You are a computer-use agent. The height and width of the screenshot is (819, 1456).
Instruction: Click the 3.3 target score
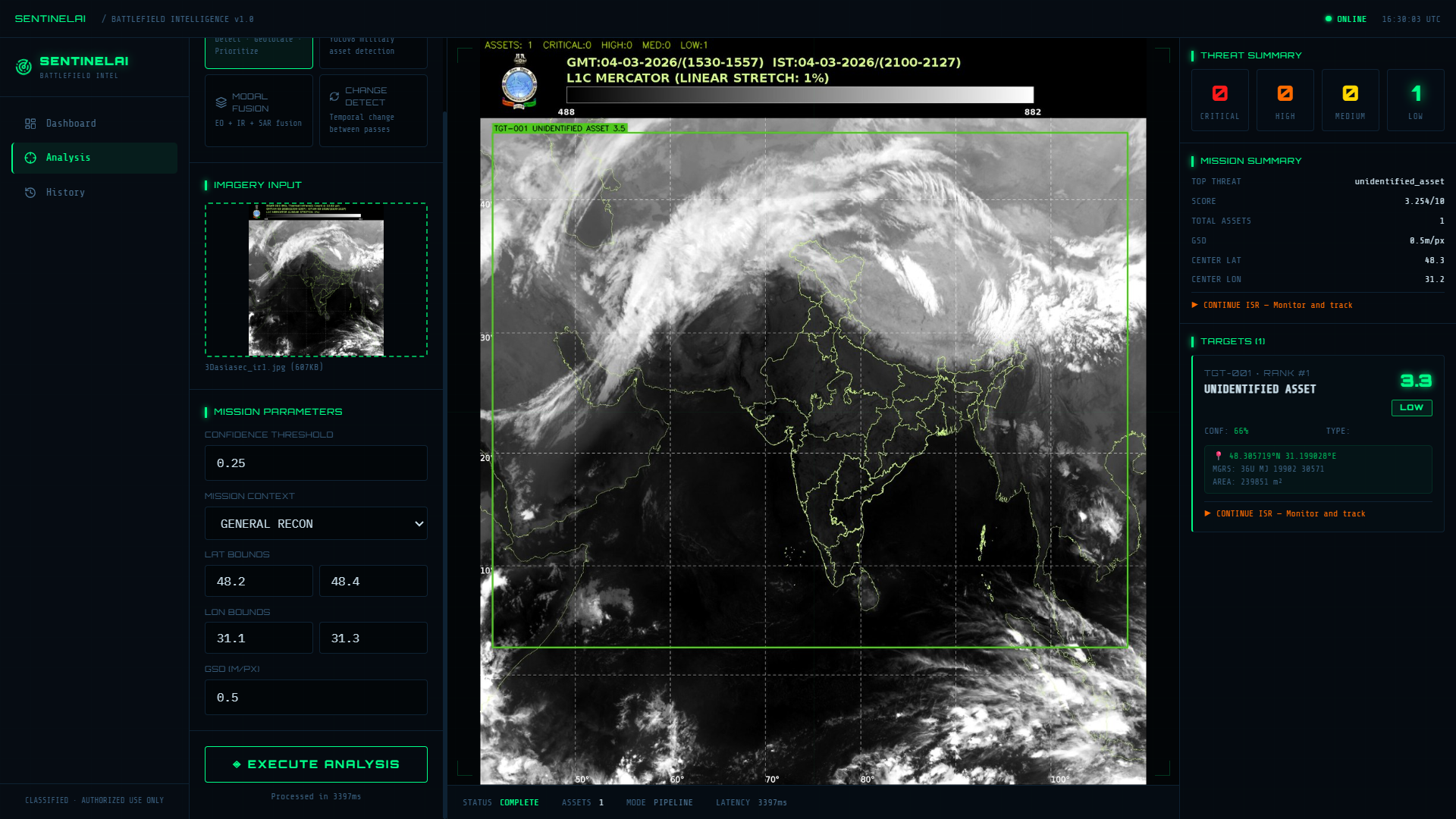[1416, 381]
